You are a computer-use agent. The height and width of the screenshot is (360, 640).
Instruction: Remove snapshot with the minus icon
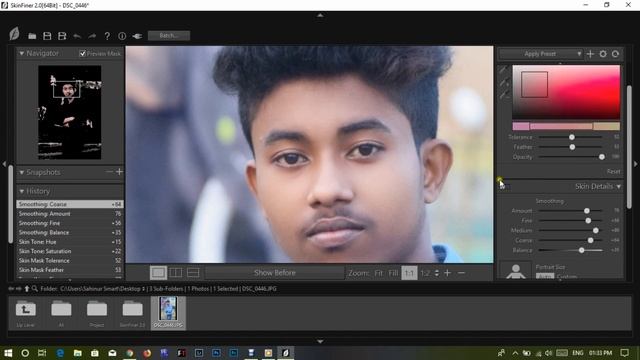[109, 172]
